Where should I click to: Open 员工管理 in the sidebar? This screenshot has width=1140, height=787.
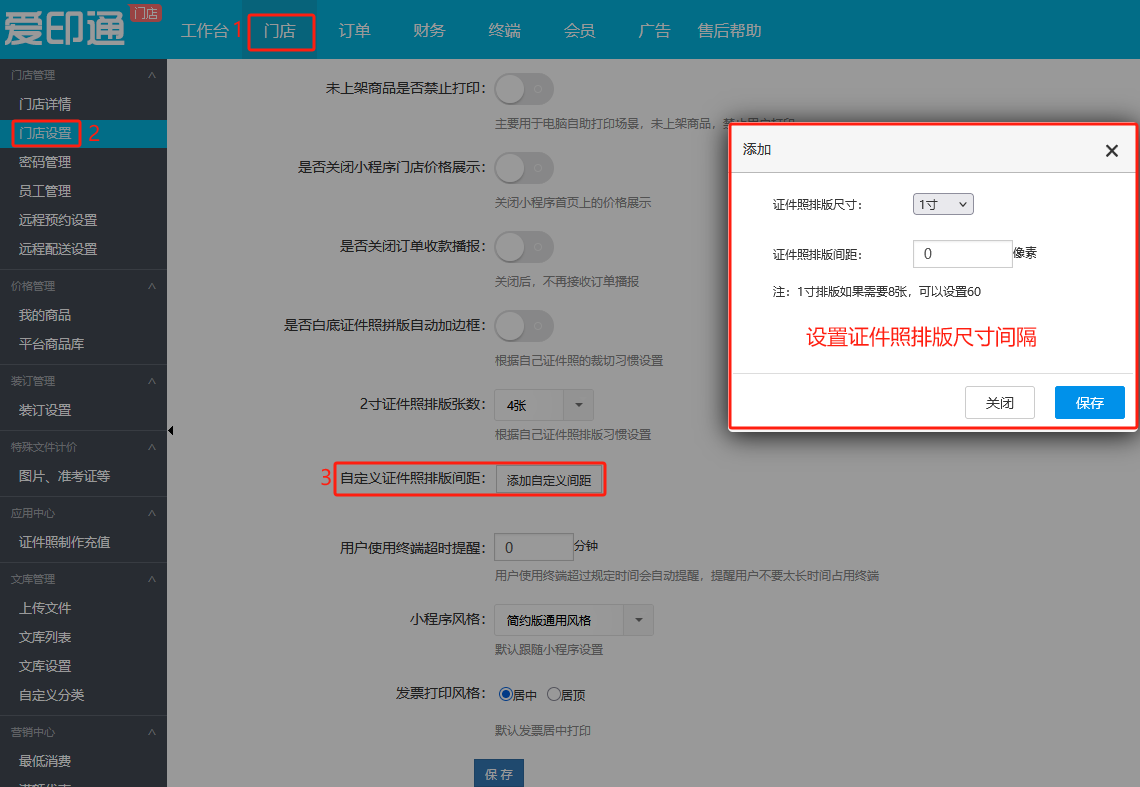click(45, 191)
